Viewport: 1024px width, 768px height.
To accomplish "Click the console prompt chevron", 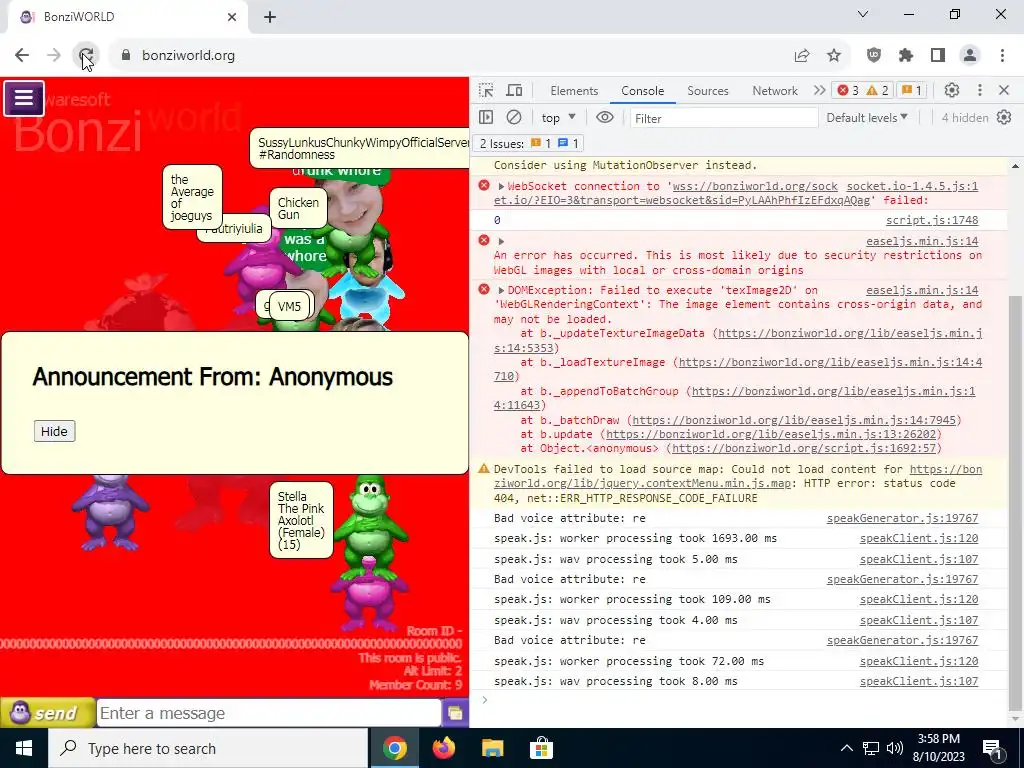I will (x=484, y=700).
